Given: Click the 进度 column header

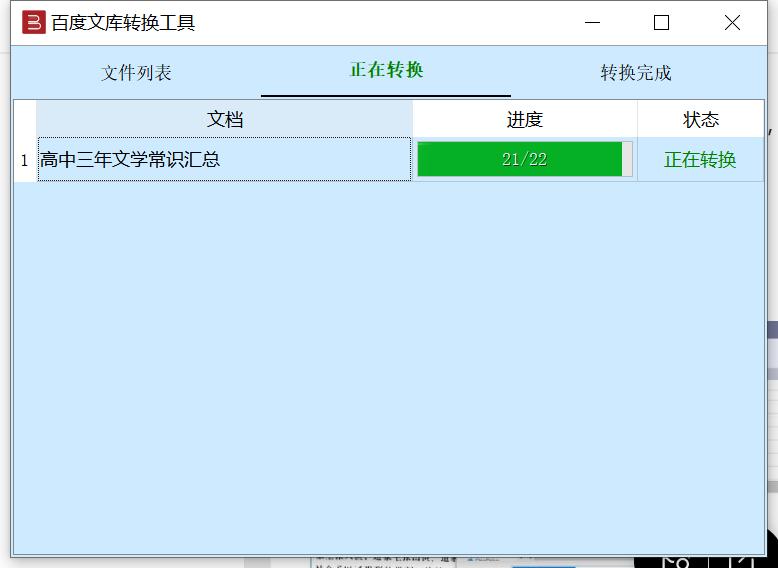Looking at the screenshot, I should tap(525, 119).
